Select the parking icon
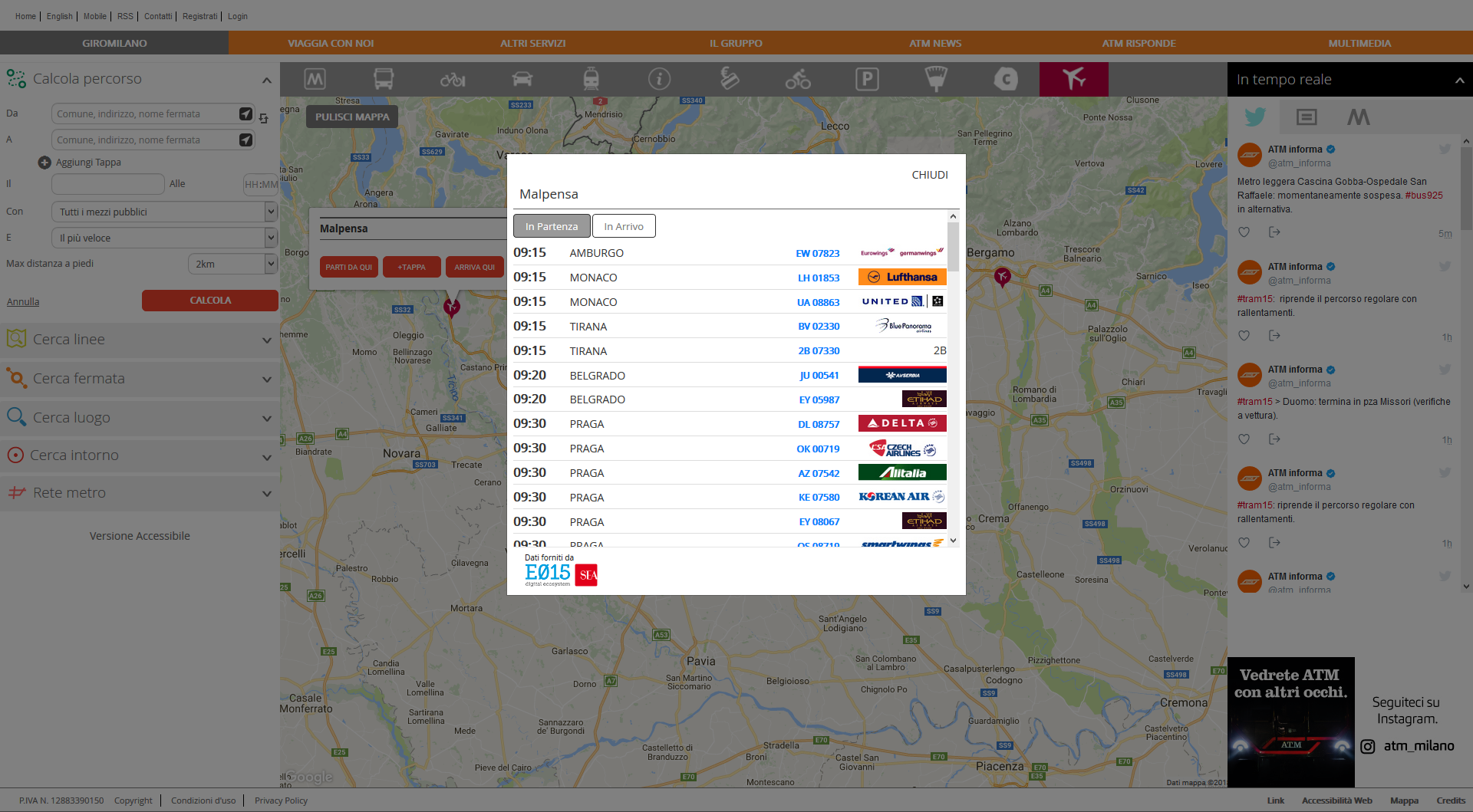This screenshot has width=1473, height=812. pyautogui.click(x=867, y=79)
